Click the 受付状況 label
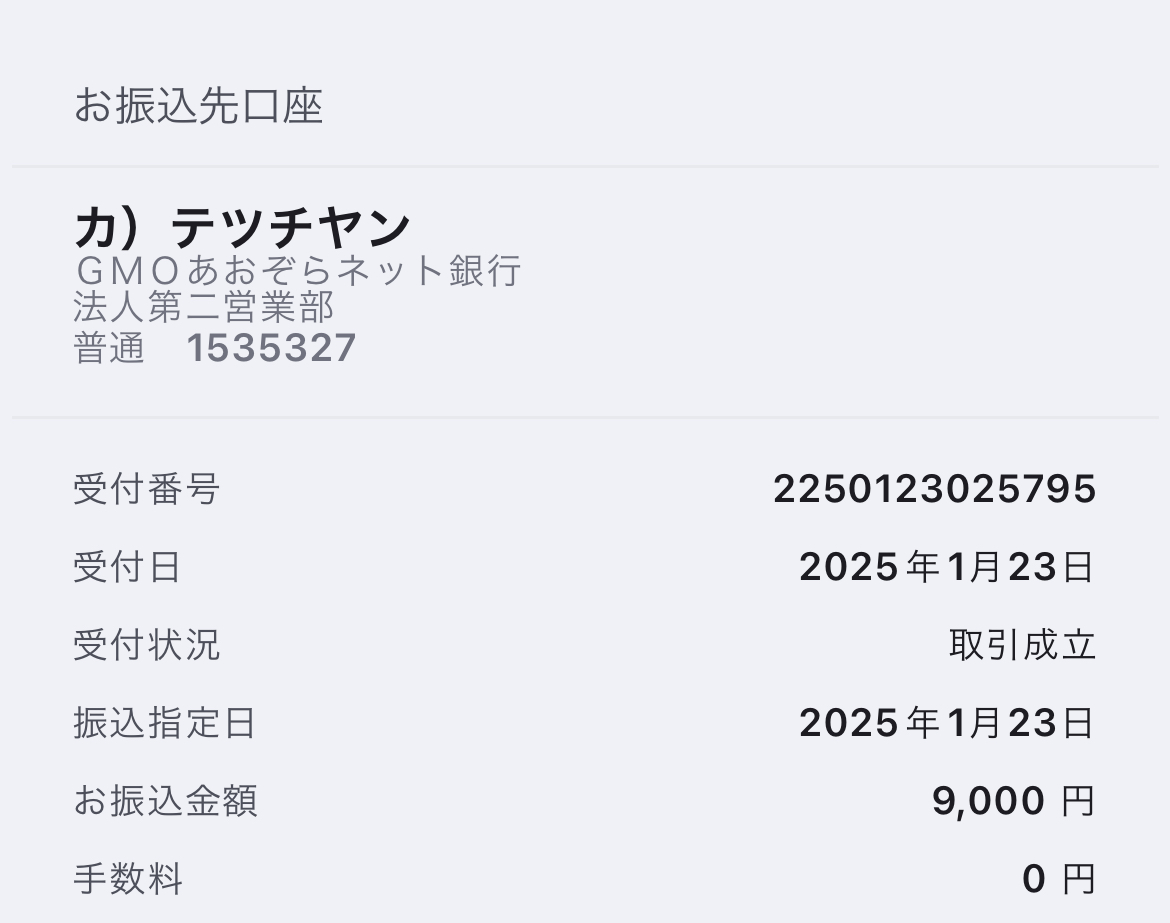The width and height of the screenshot is (1170, 923). click(146, 645)
